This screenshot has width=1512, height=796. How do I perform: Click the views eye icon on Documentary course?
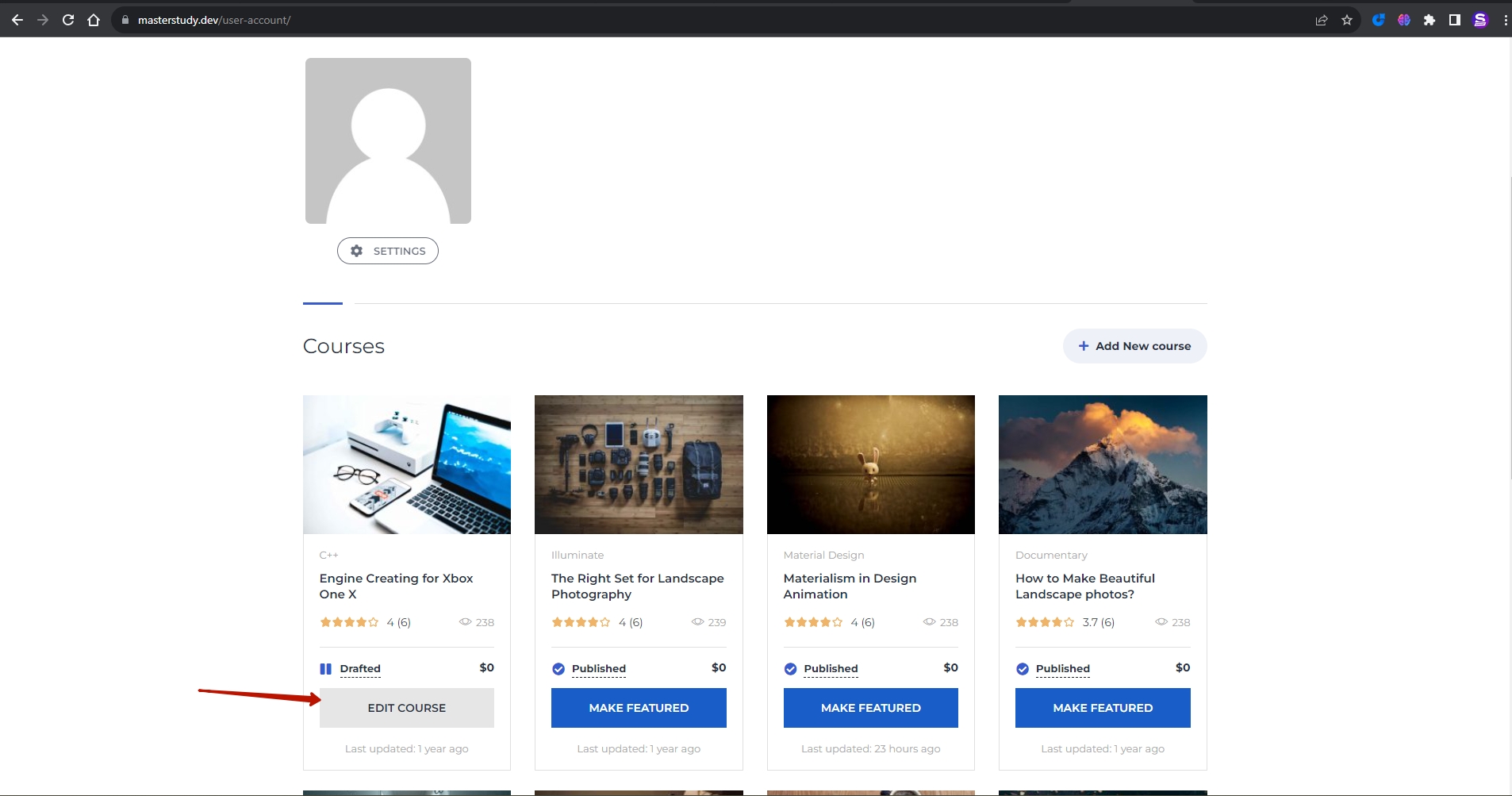[x=1161, y=622]
